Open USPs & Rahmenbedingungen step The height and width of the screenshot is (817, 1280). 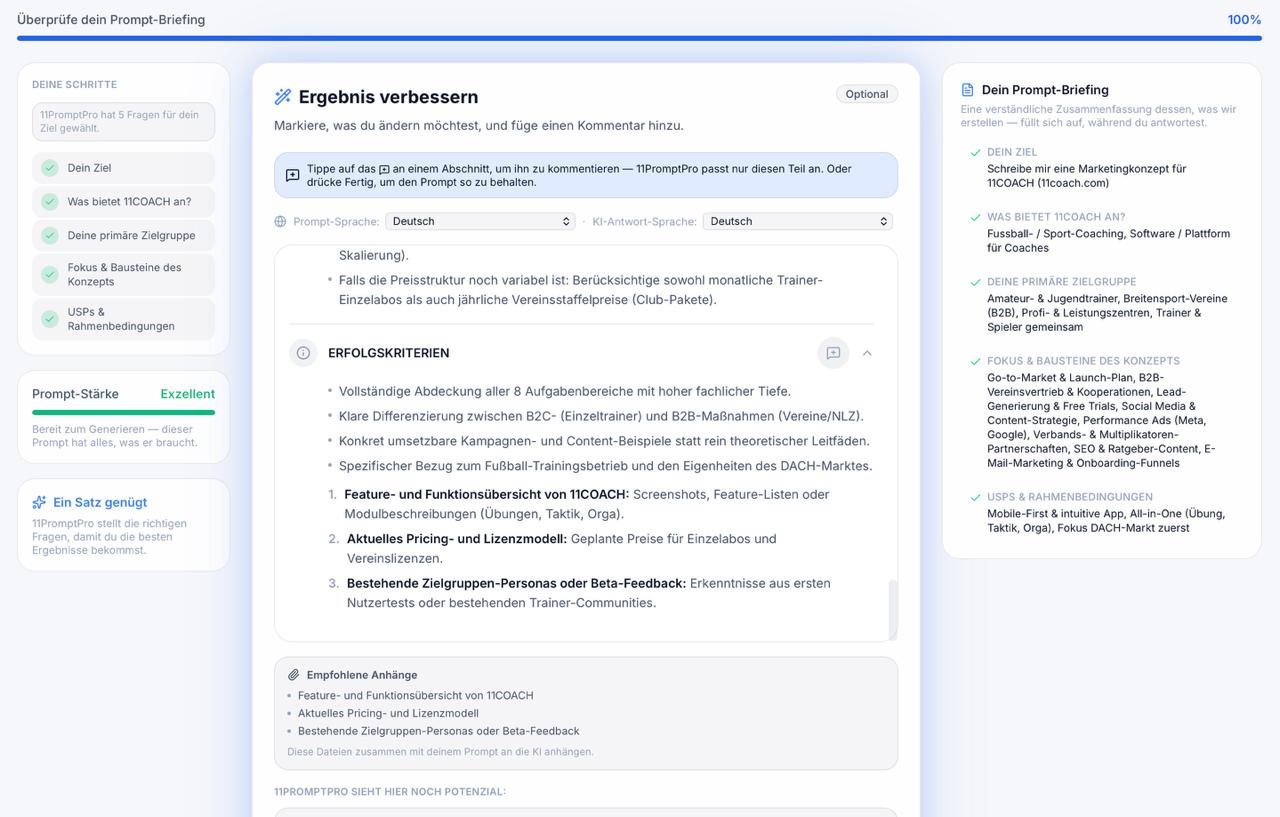[123, 319]
